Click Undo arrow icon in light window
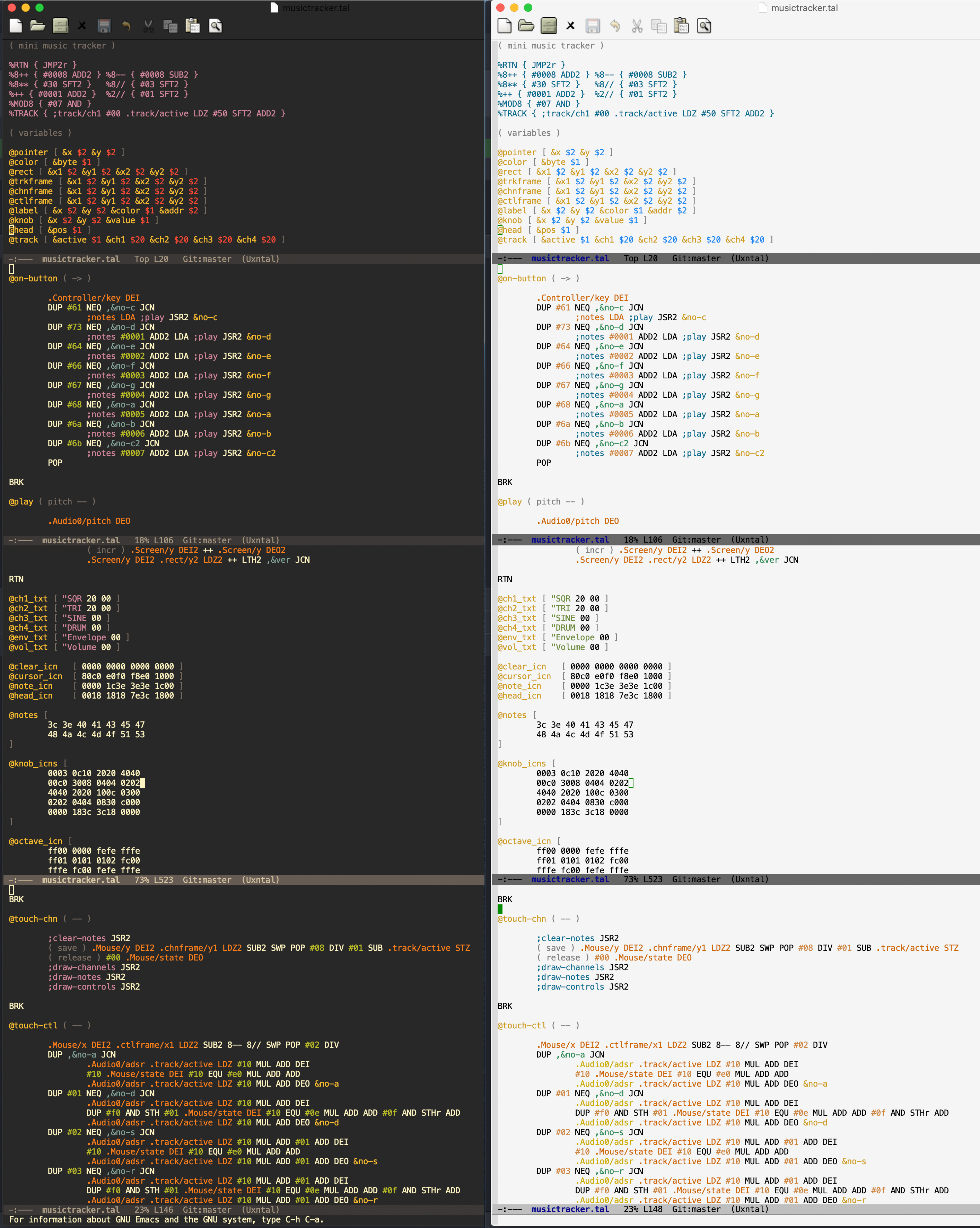980x1228 pixels. point(615,26)
